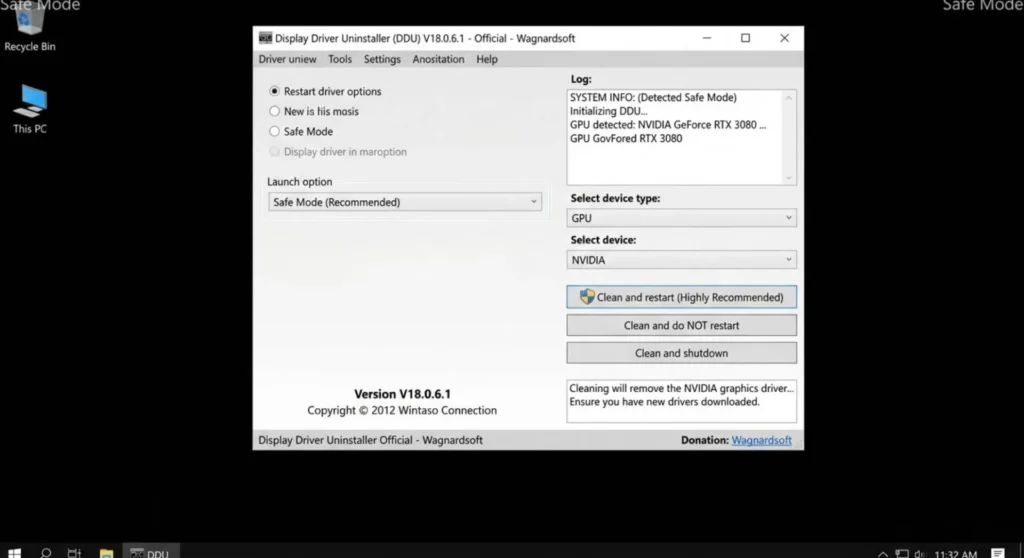Click disabled 'Display driver in maroption' radio
This screenshot has width=1024, height=558.
point(274,152)
